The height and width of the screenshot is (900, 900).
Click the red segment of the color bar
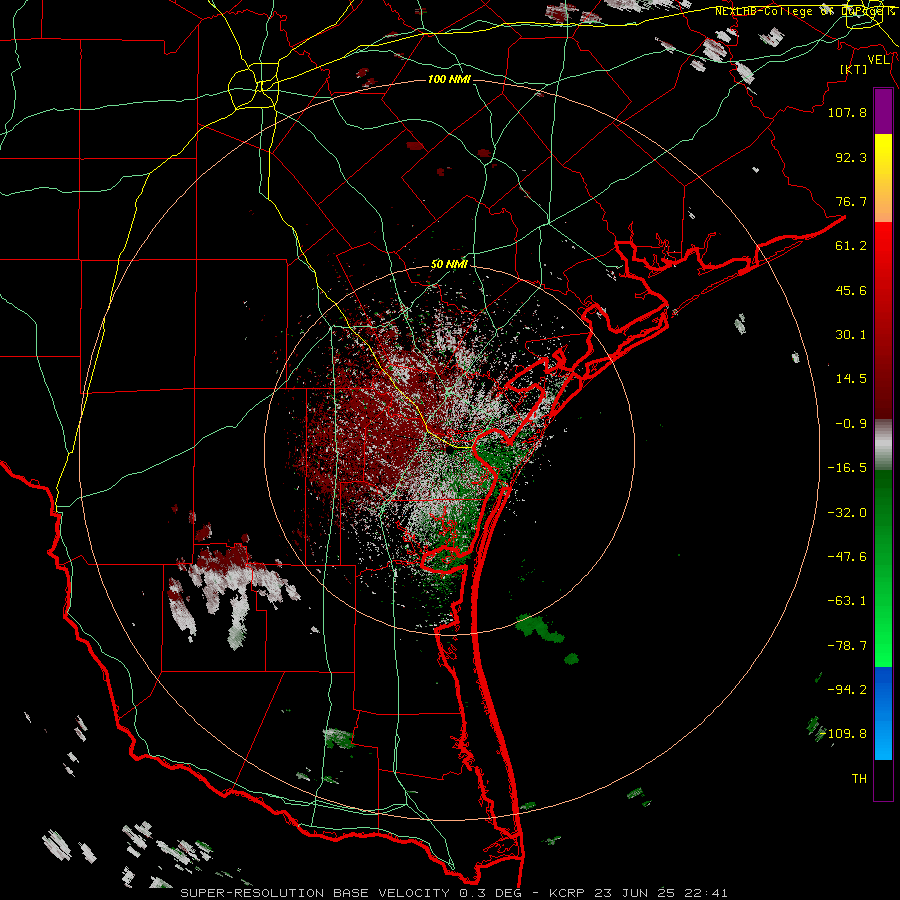click(x=883, y=320)
